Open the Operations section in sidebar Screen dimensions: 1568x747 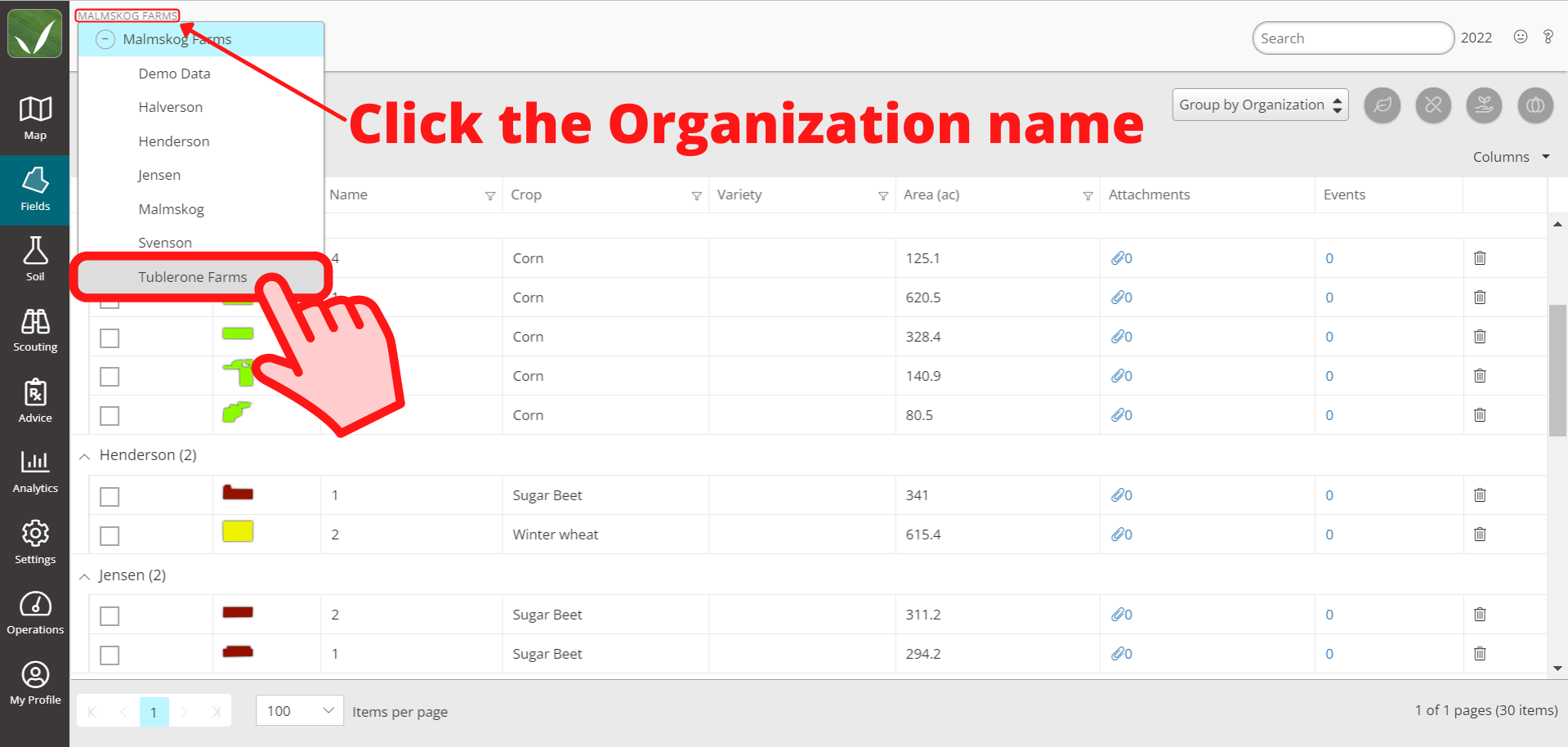pos(35,613)
